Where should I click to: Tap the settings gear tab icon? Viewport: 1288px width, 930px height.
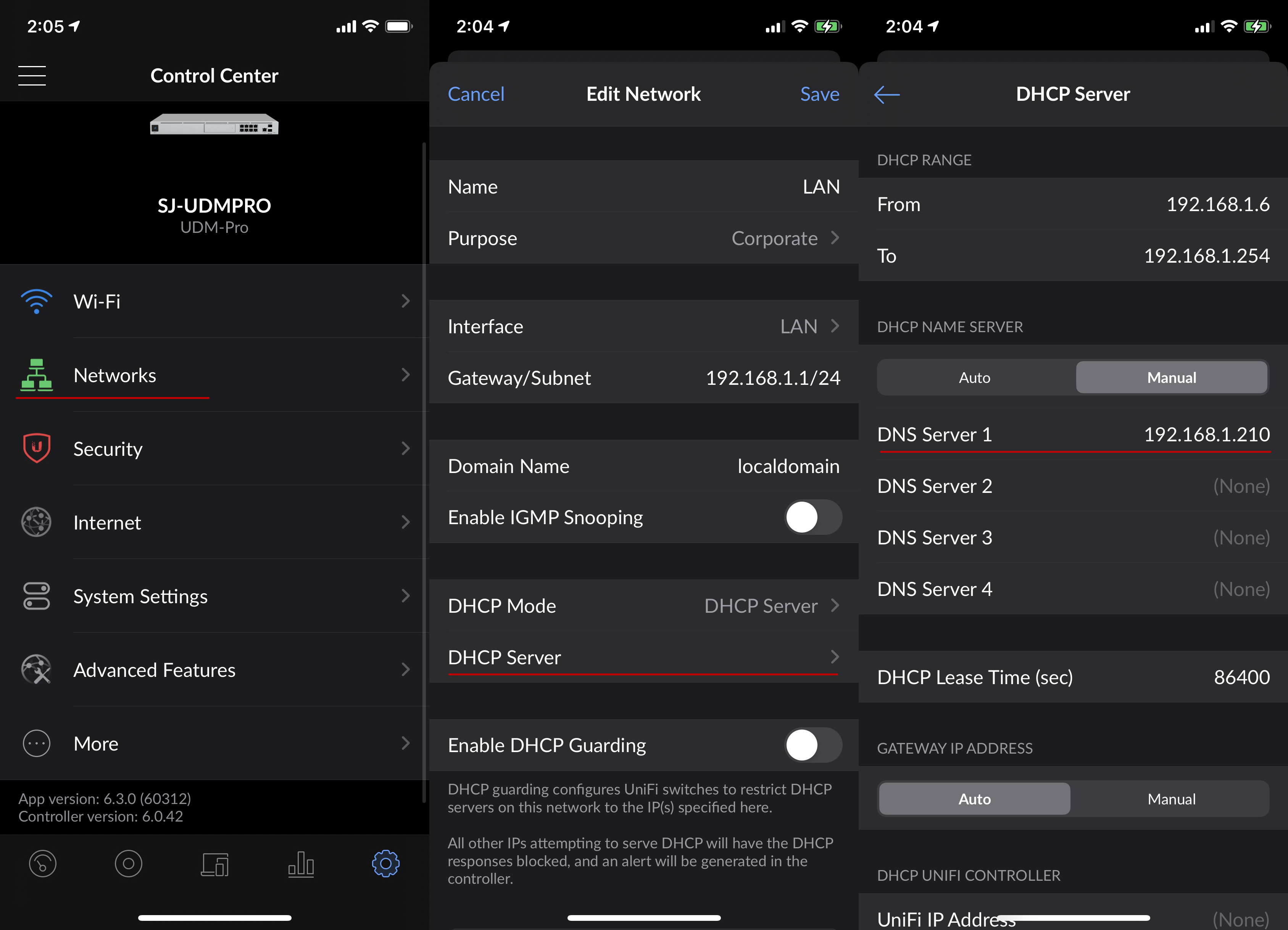385,864
